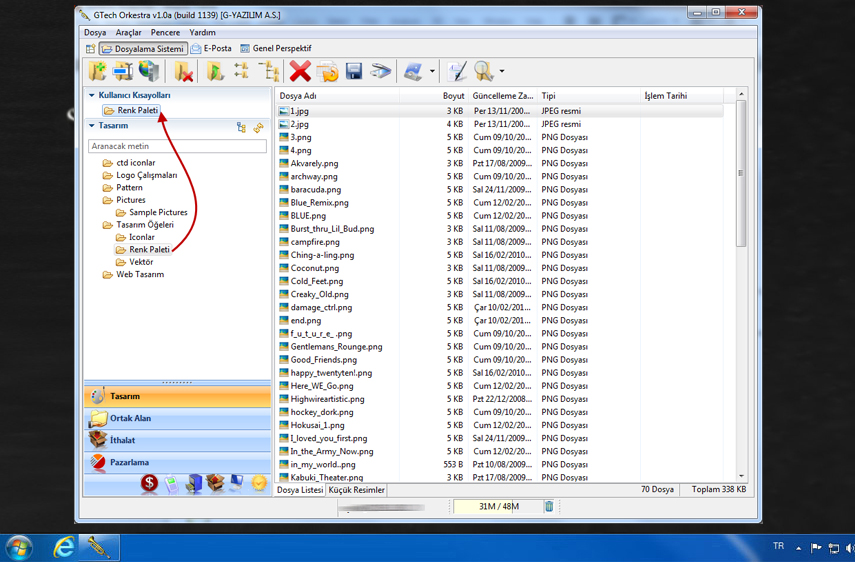Click the refresh arrows icon in Tasarım header

coord(259,127)
